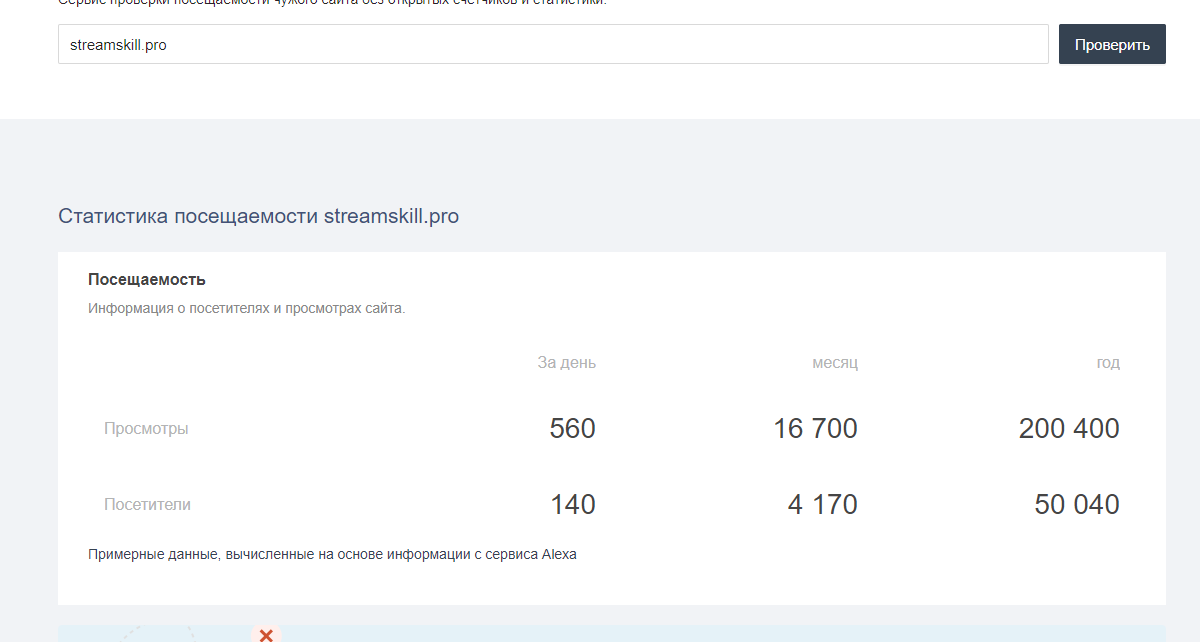Select the heading Статистика посещаемости streamskill.pro
The width and height of the screenshot is (1200, 642).
pos(258,216)
